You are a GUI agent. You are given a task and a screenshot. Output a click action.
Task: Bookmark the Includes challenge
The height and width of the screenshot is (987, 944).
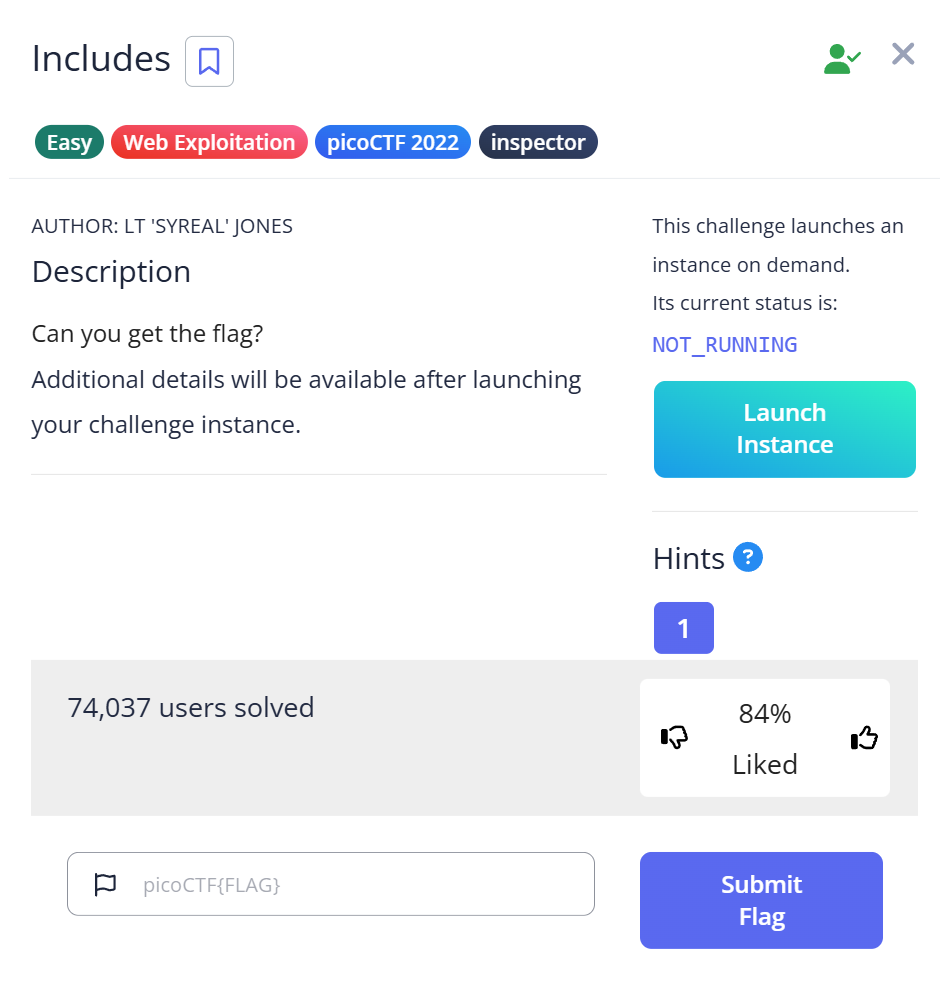[209, 61]
